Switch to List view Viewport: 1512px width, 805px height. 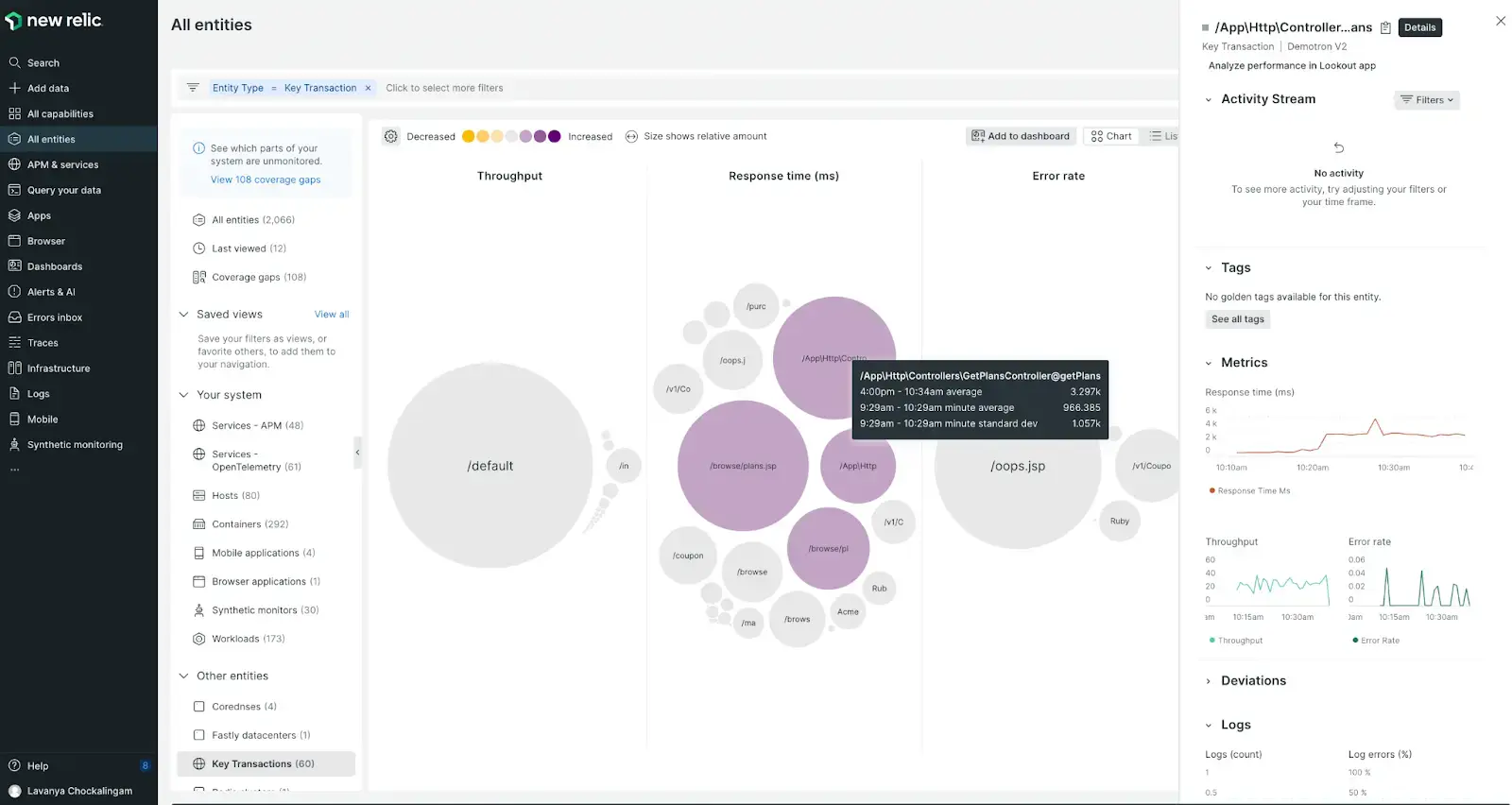[x=1162, y=136]
